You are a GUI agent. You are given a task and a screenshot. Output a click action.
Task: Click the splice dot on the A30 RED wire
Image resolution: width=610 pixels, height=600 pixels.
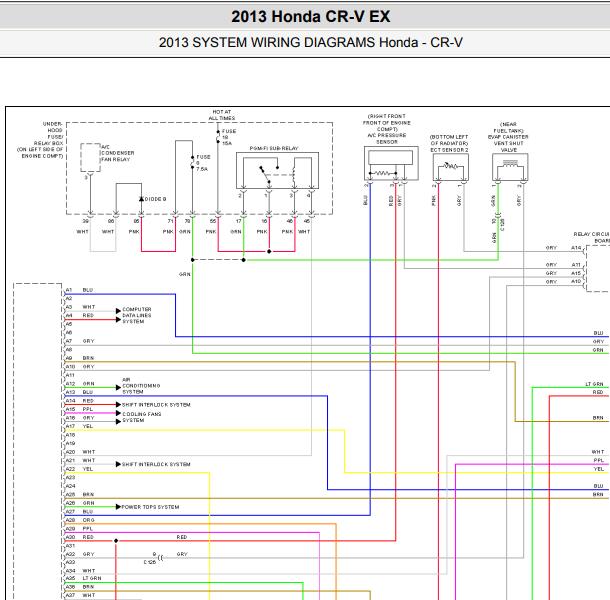coord(116,540)
